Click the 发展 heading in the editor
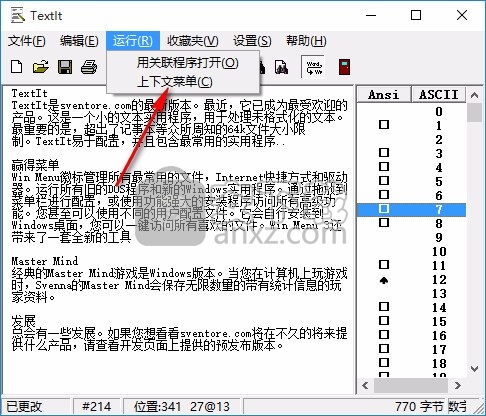The height and width of the screenshot is (416, 486). (23, 321)
